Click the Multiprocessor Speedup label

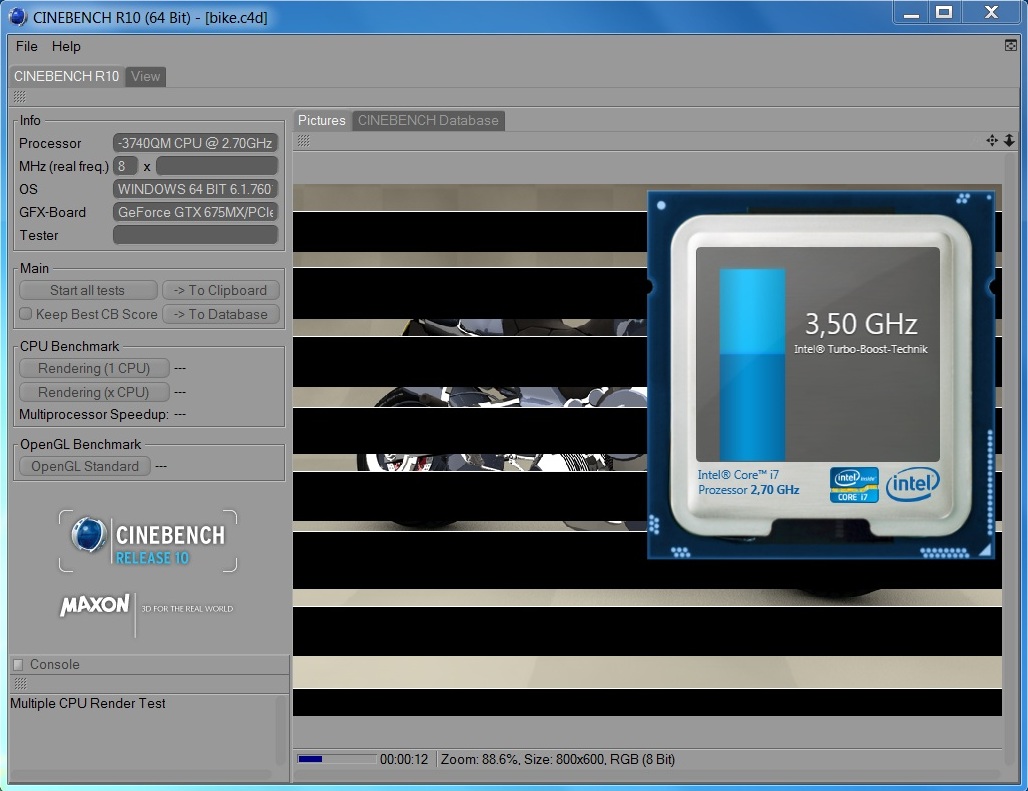pyautogui.click(x=94, y=414)
